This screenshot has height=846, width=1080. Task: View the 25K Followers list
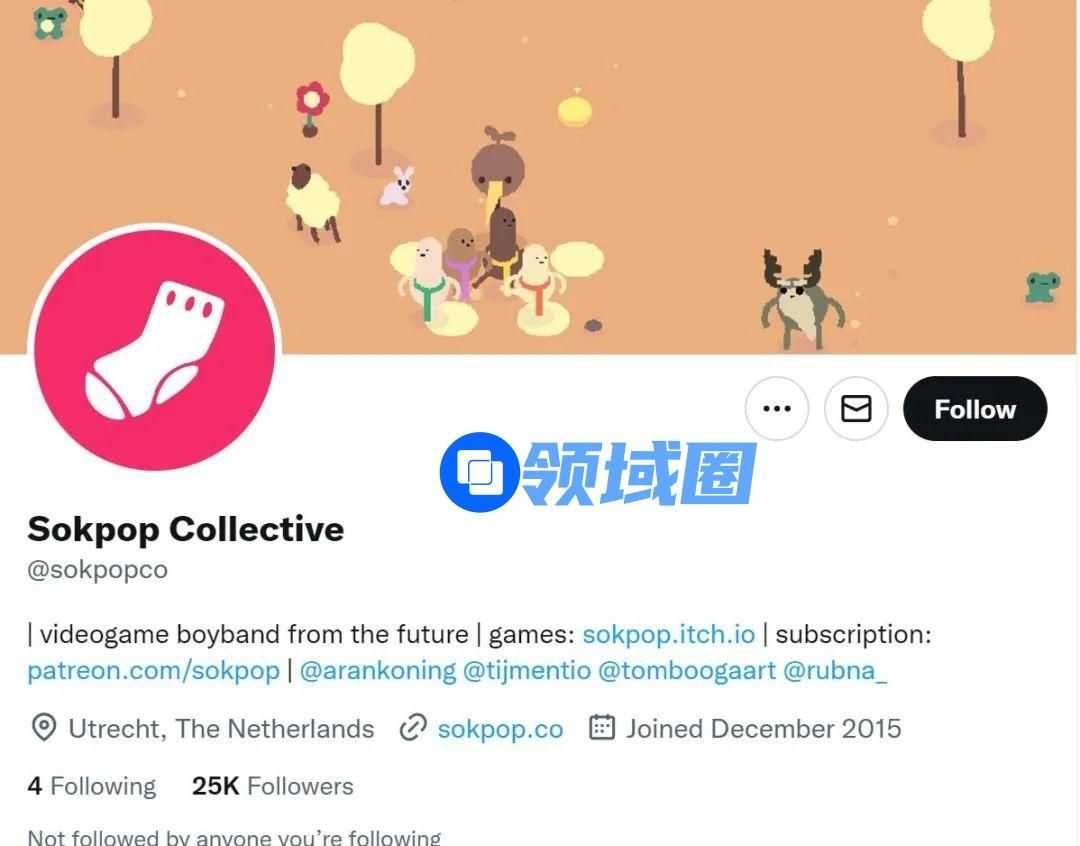[x=273, y=786]
